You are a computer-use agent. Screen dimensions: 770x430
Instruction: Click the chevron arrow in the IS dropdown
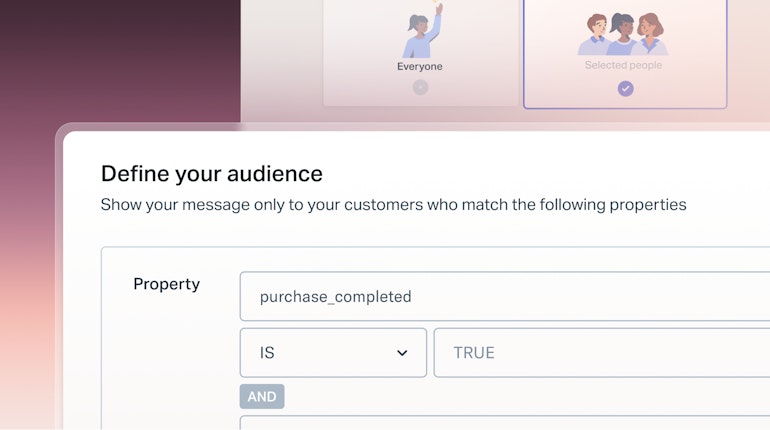pyautogui.click(x=402, y=353)
